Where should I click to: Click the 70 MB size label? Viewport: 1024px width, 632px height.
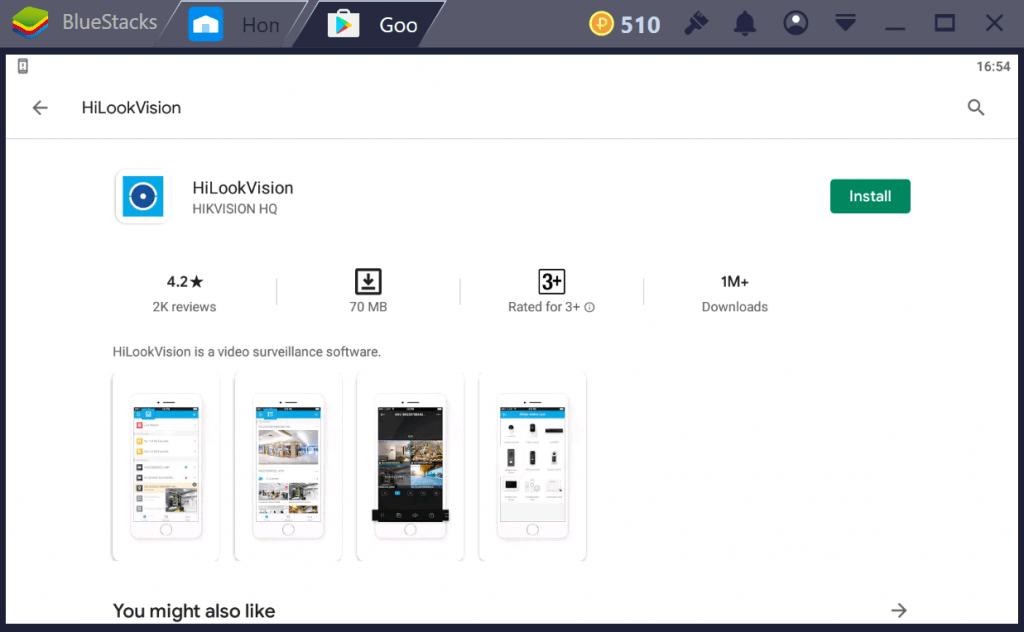click(368, 307)
